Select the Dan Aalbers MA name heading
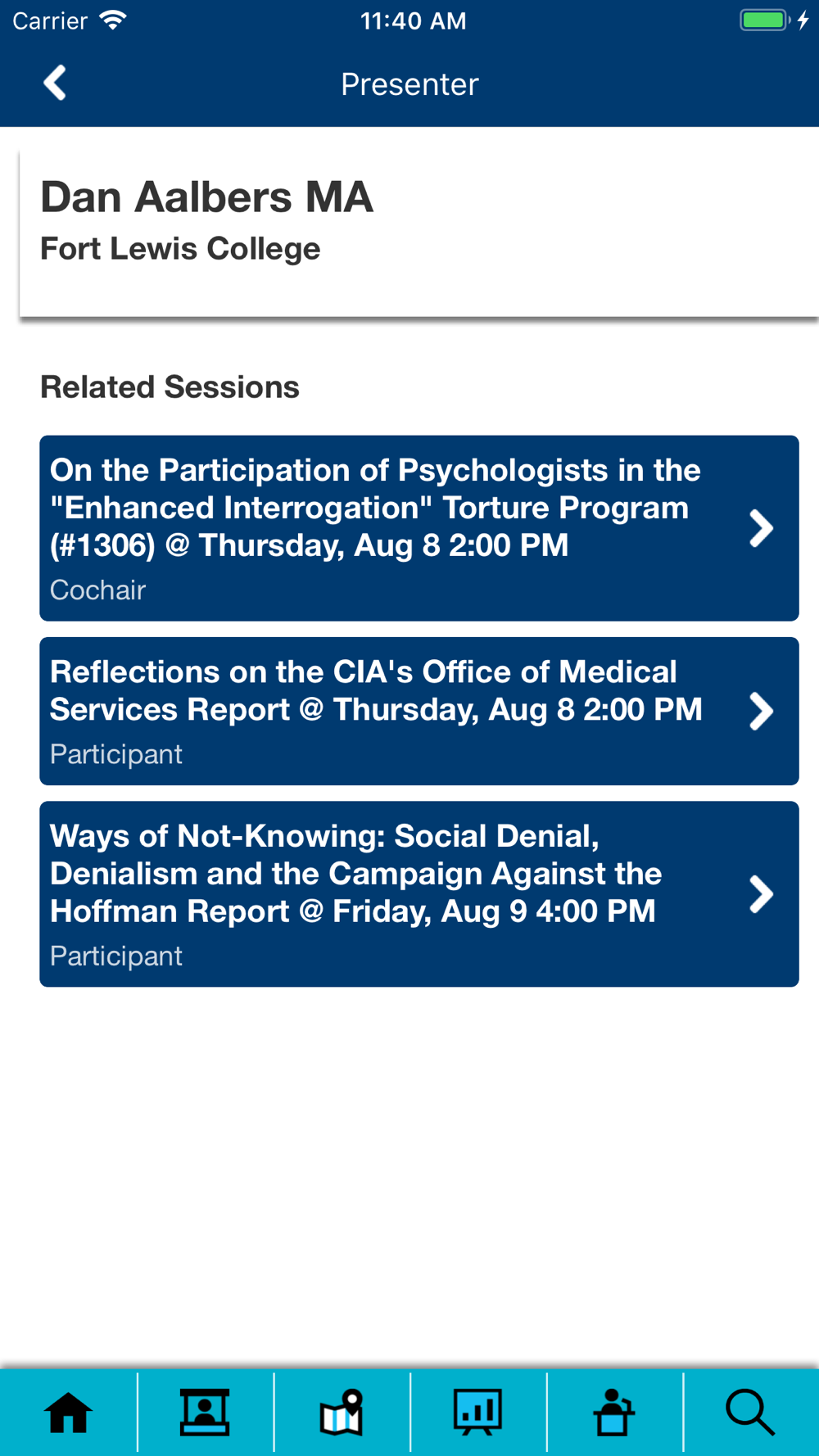Image resolution: width=819 pixels, height=1456 pixels. (x=206, y=197)
